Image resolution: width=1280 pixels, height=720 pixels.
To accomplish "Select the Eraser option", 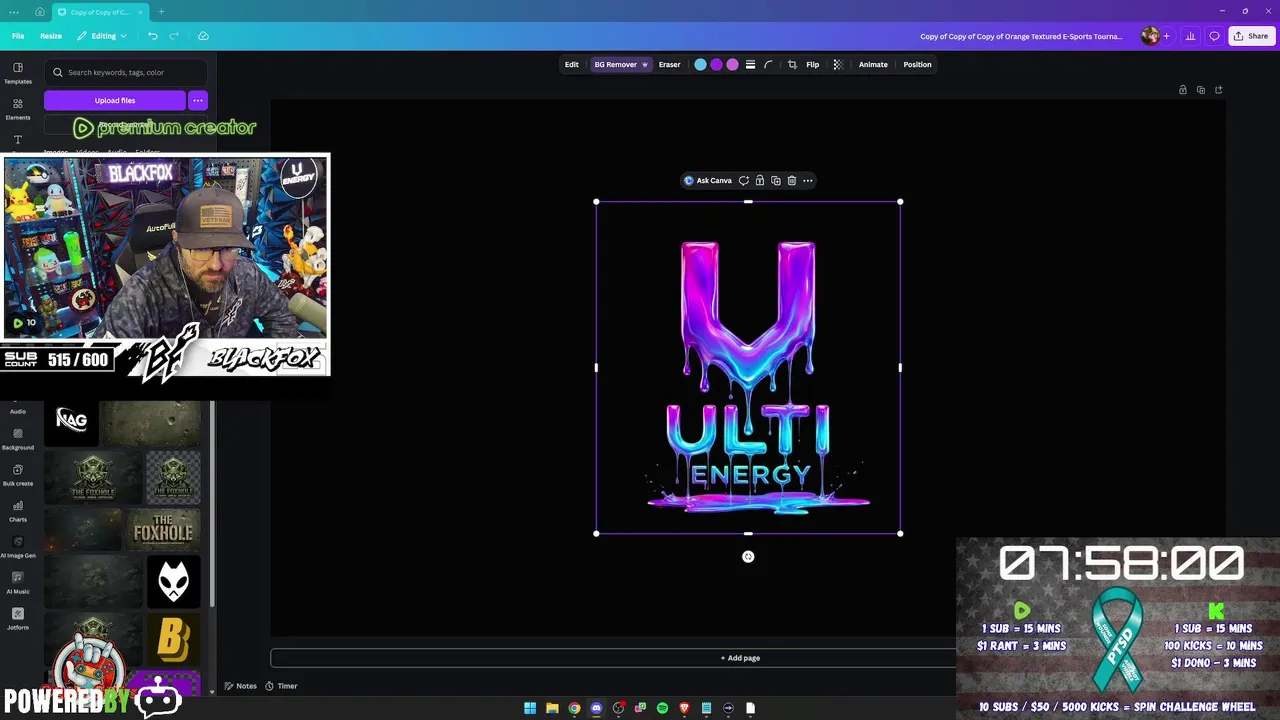I will (x=669, y=65).
